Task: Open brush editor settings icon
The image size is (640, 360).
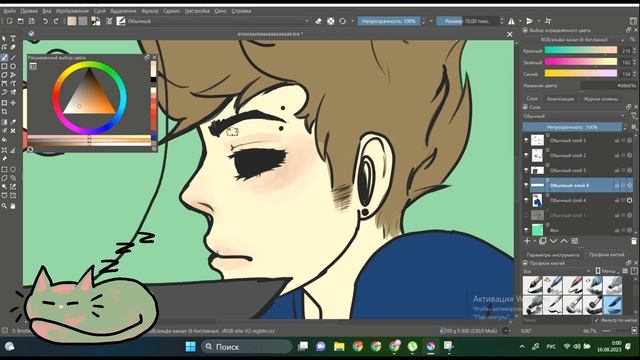Action: (x=109, y=21)
